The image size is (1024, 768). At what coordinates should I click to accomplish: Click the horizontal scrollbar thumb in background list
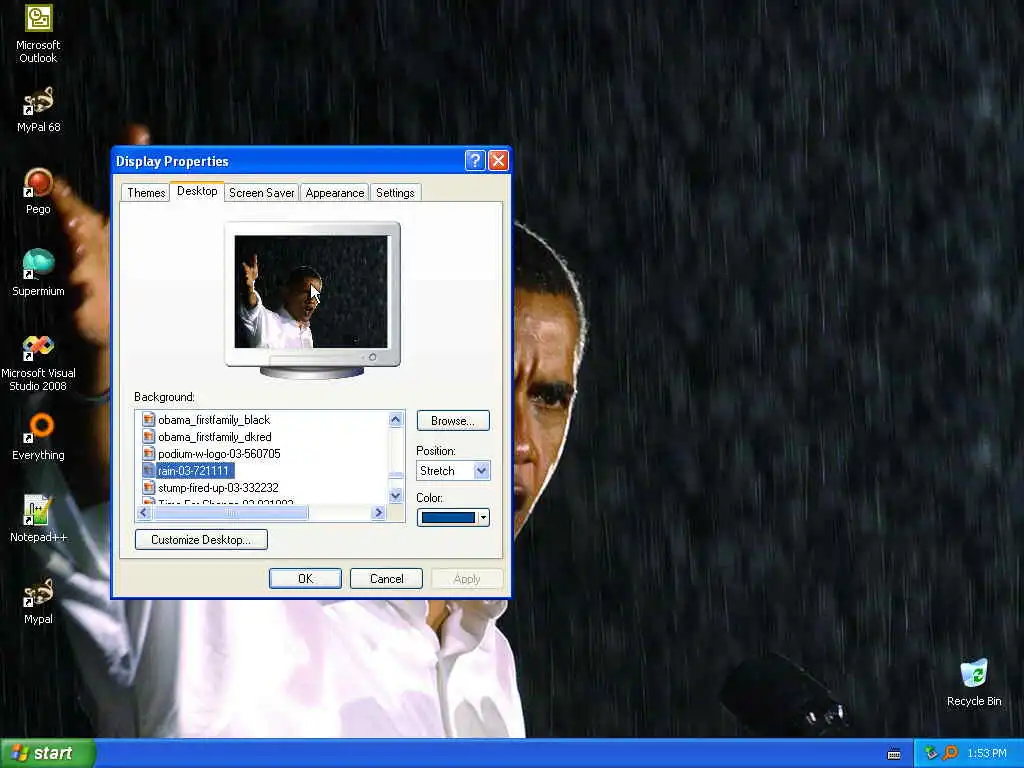click(x=230, y=513)
